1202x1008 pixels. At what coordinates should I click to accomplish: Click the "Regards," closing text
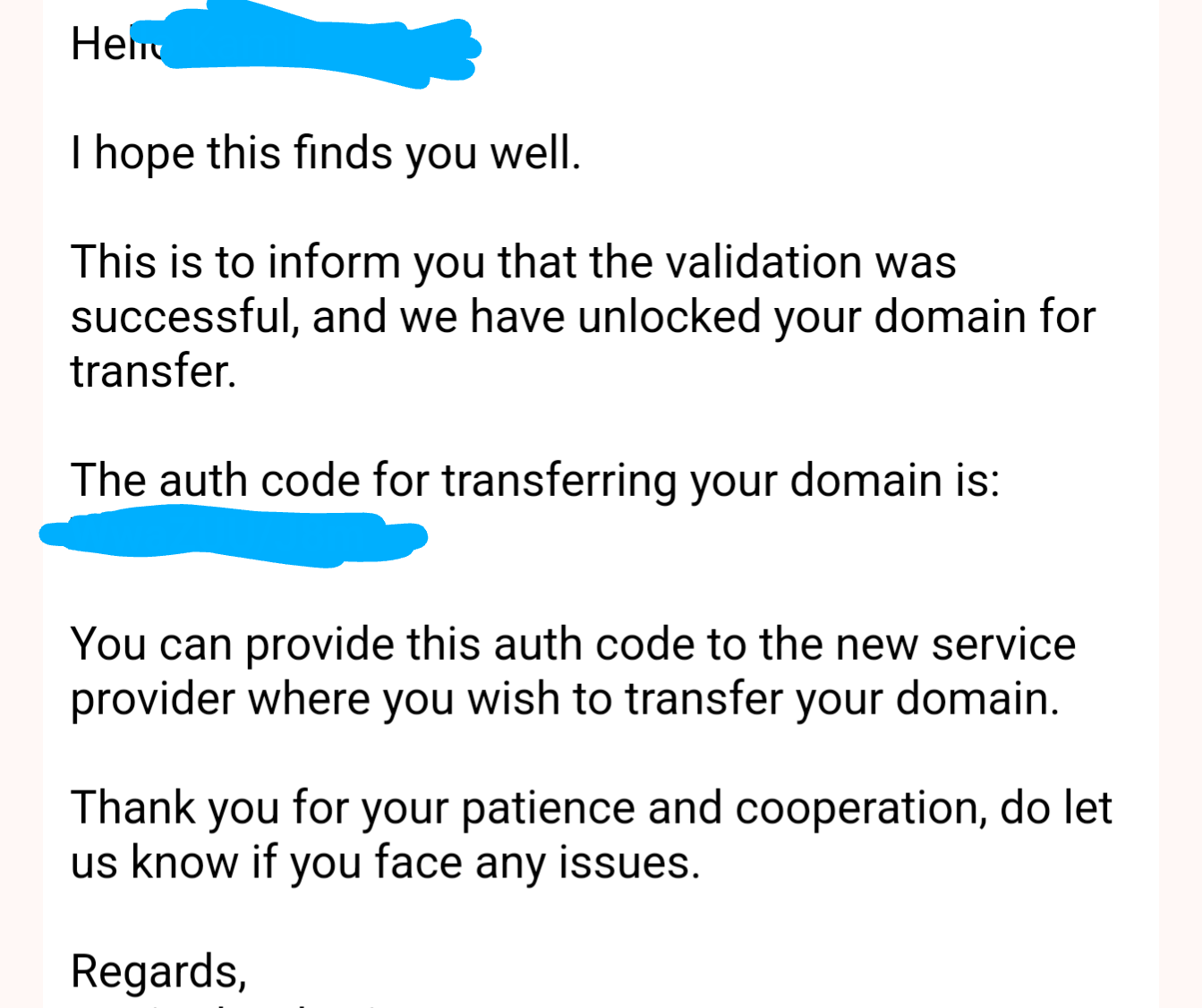point(158,971)
